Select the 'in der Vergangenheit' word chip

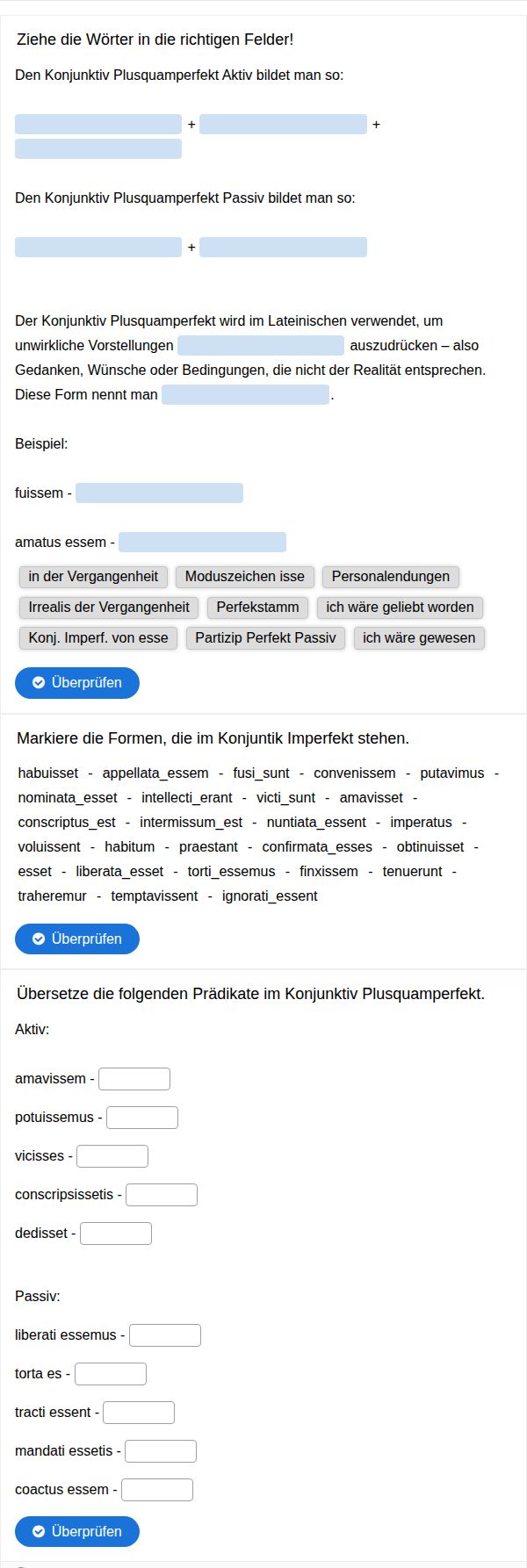click(x=93, y=577)
